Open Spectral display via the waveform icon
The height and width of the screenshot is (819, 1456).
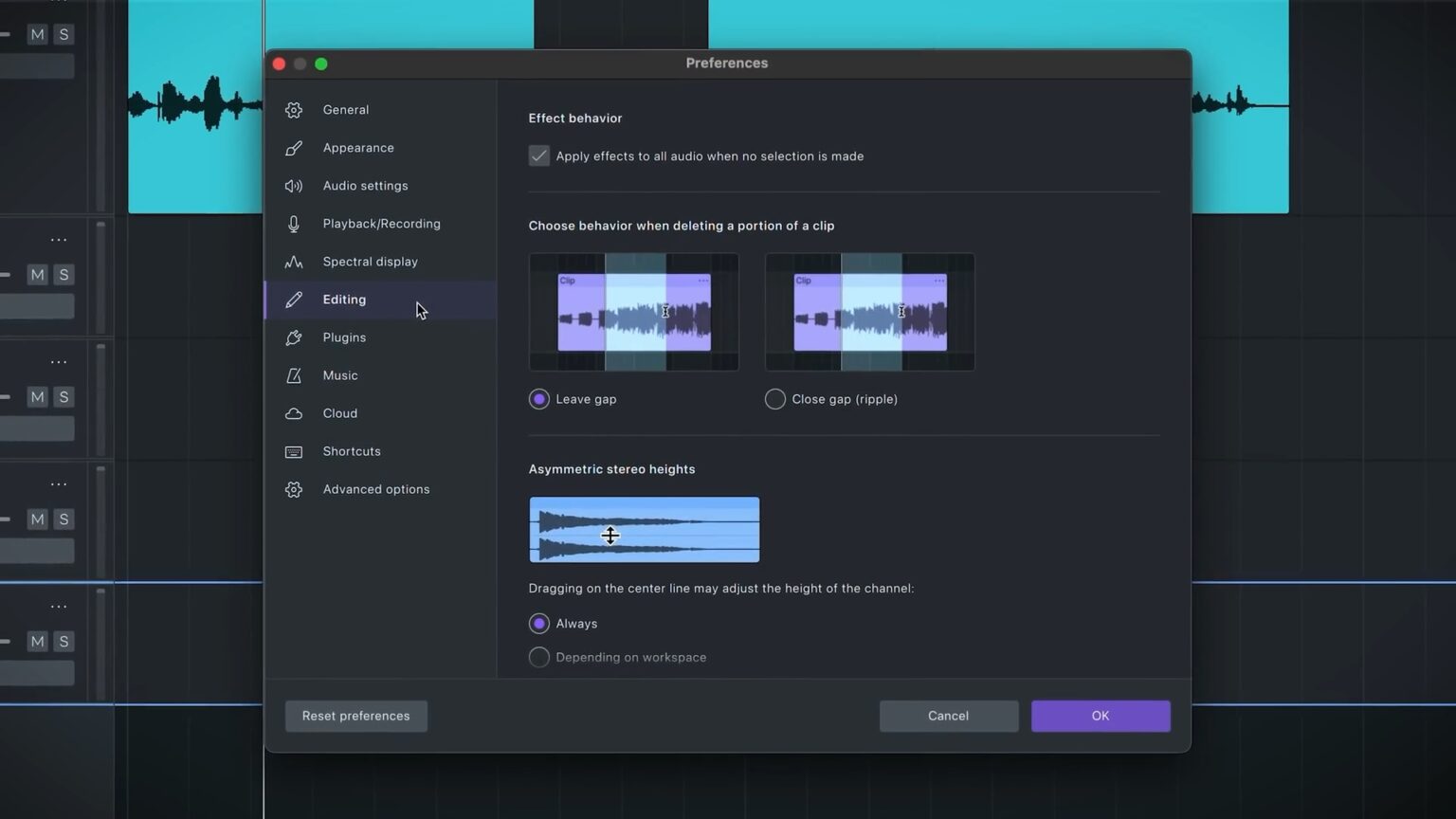point(294,261)
